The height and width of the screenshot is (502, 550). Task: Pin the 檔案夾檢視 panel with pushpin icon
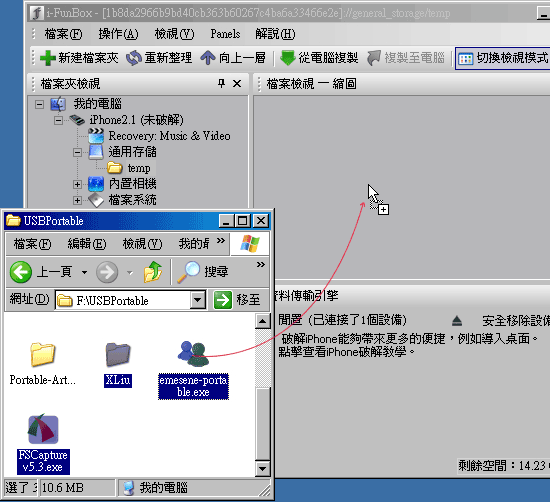point(221,83)
